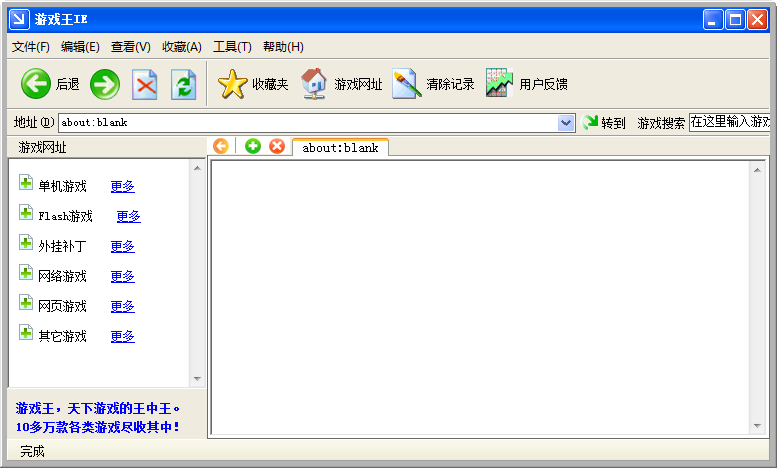Expand the 单机游戏 plus icon
777x468 pixels.
pyautogui.click(x=26, y=182)
